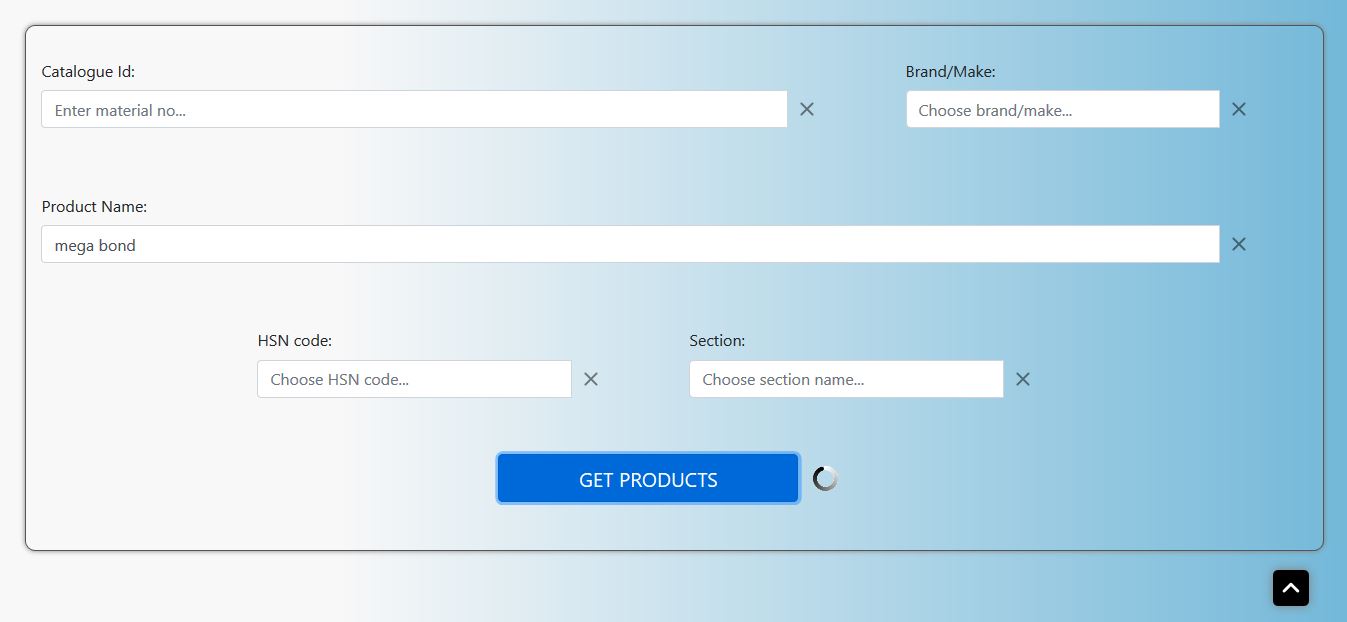Screen dimensions: 1347x622
Task: Click the page background below the form panel
Action: (x=600, y=590)
